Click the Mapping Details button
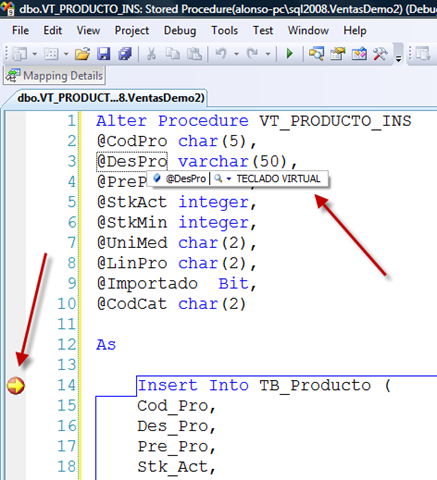Viewport: 437px width, 480px height. click(x=55, y=76)
